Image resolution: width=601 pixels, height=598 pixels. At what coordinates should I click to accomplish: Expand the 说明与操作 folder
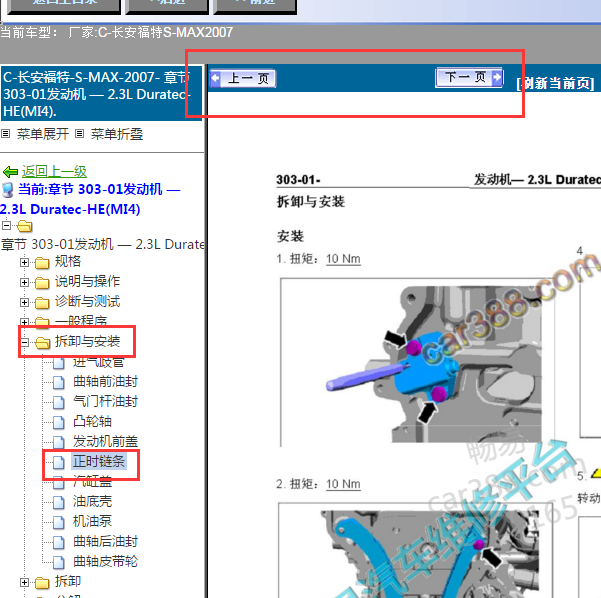24,283
